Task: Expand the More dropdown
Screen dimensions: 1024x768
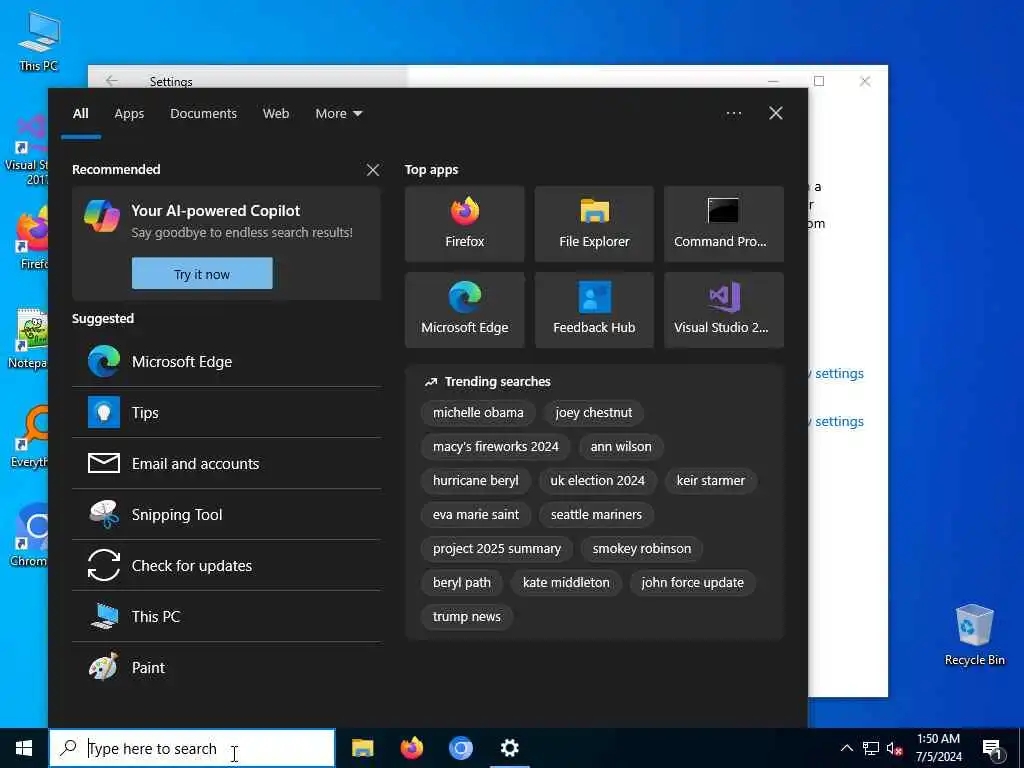Action: (x=338, y=114)
